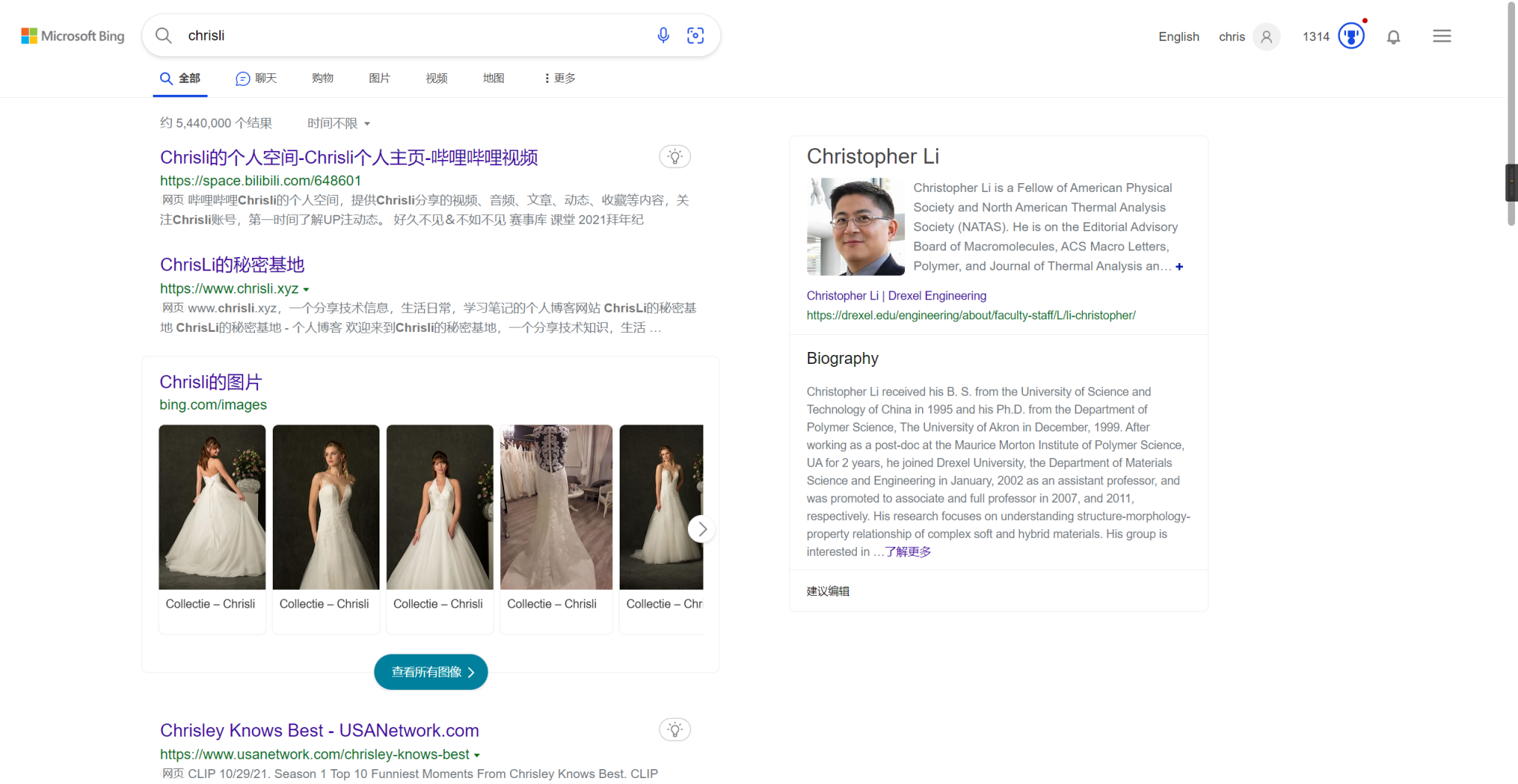Click the Microsoft Bing logo
The image size is (1518, 784).
pyautogui.click(x=73, y=36)
